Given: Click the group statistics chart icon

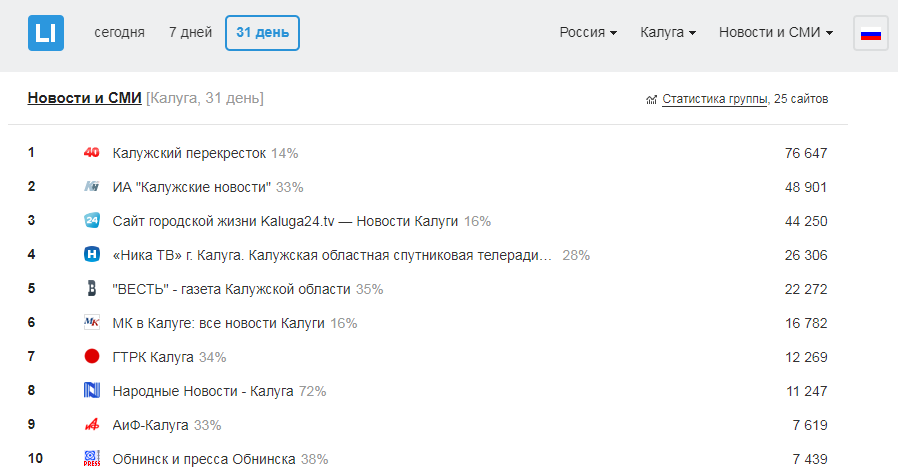Looking at the screenshot, I should tap(652, 100).
